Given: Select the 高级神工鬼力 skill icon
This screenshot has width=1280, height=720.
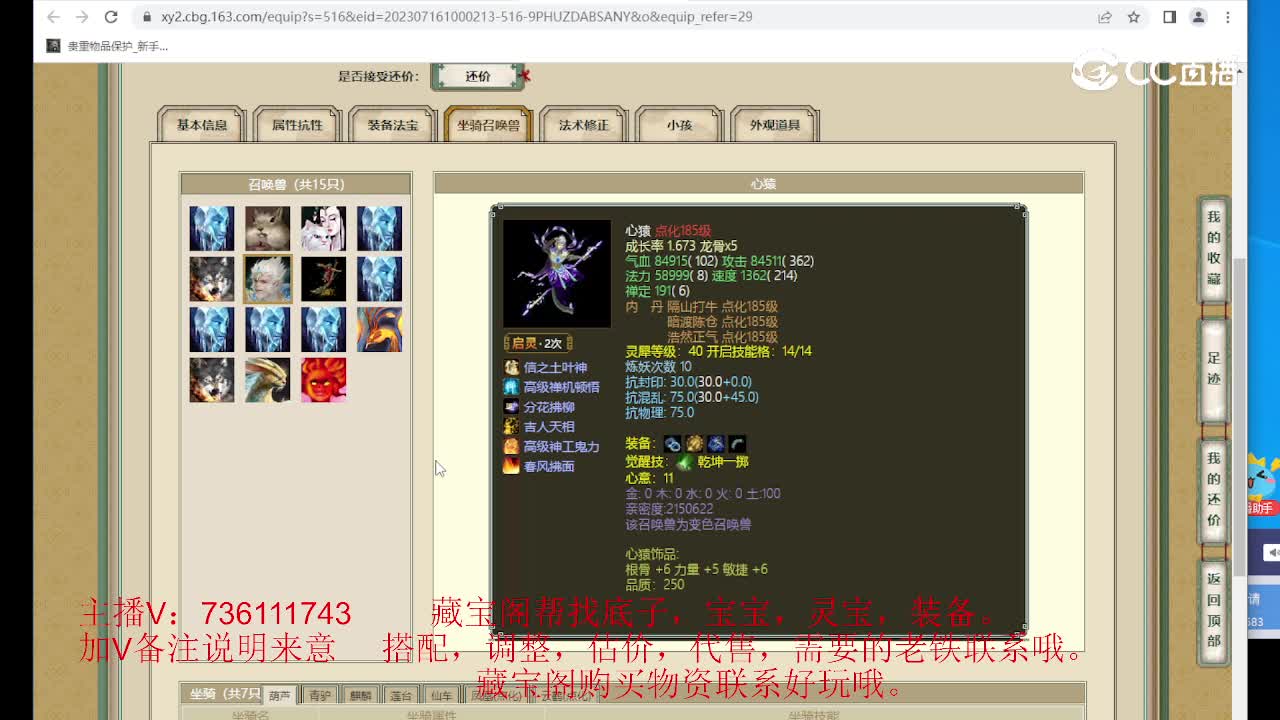Looking at the screenshot, I should (511, 447).
